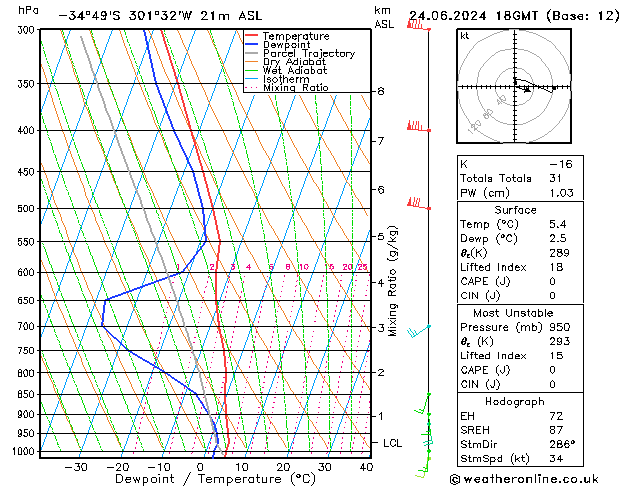629x486 pixels.
Task: Click the vertical 'Mixing Ratio (g/kg)' axis label
Action: coord(392,281)
